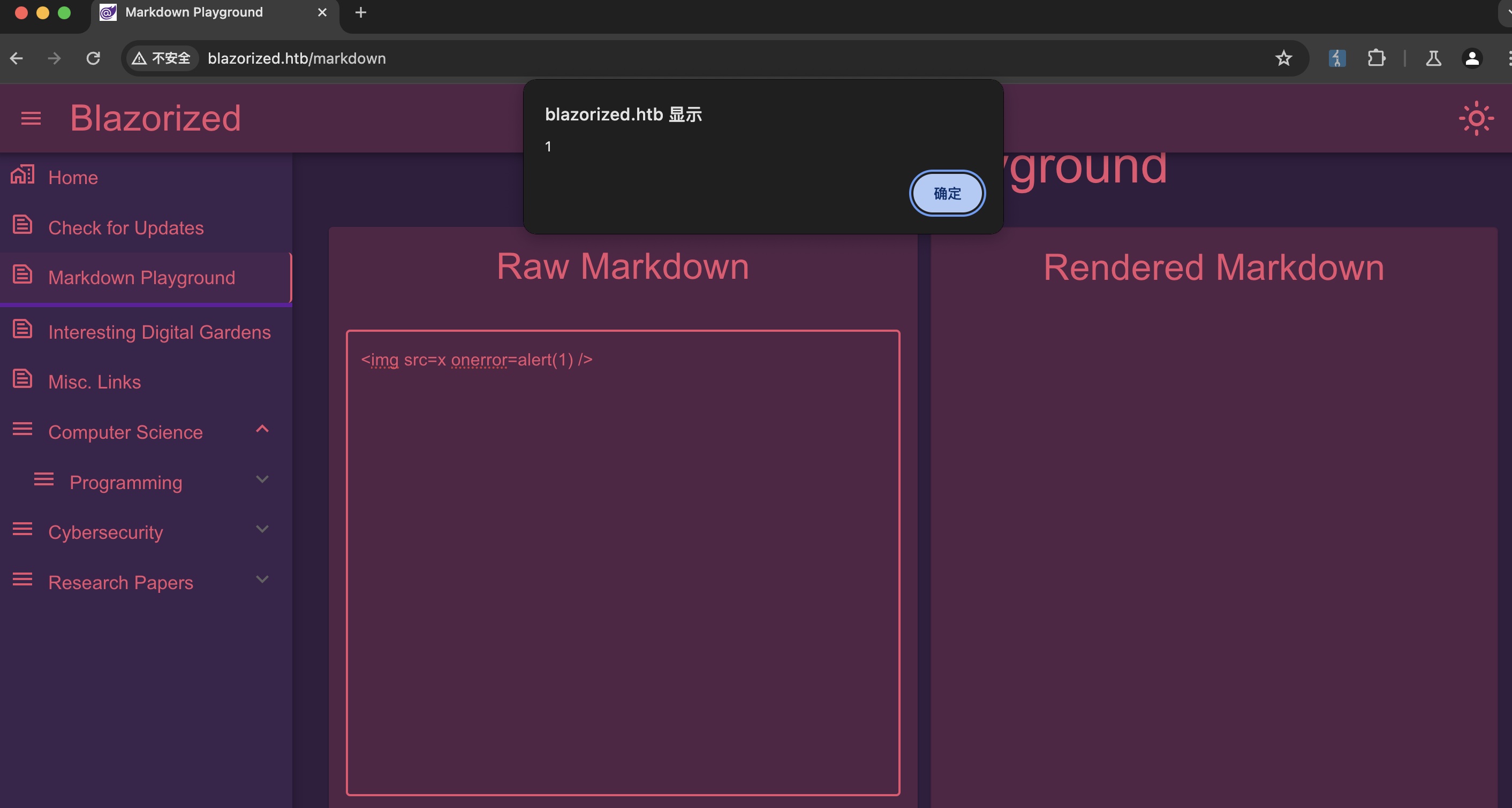Viewport: 1512px width, 808px height.
Task: Collapse the Computer Science section chevron
Action: [262, 429]
